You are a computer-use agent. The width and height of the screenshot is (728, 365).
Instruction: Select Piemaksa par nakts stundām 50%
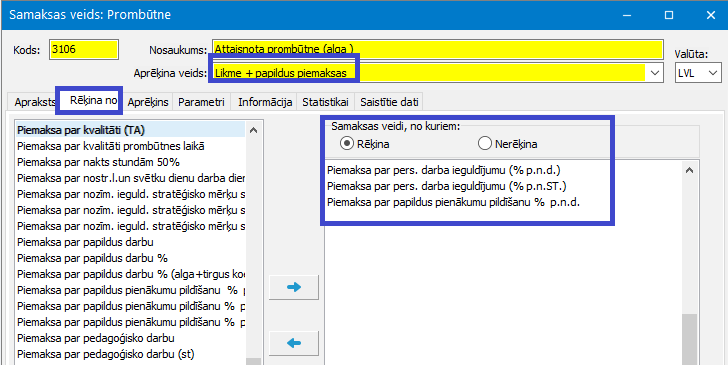coord(130,163)
